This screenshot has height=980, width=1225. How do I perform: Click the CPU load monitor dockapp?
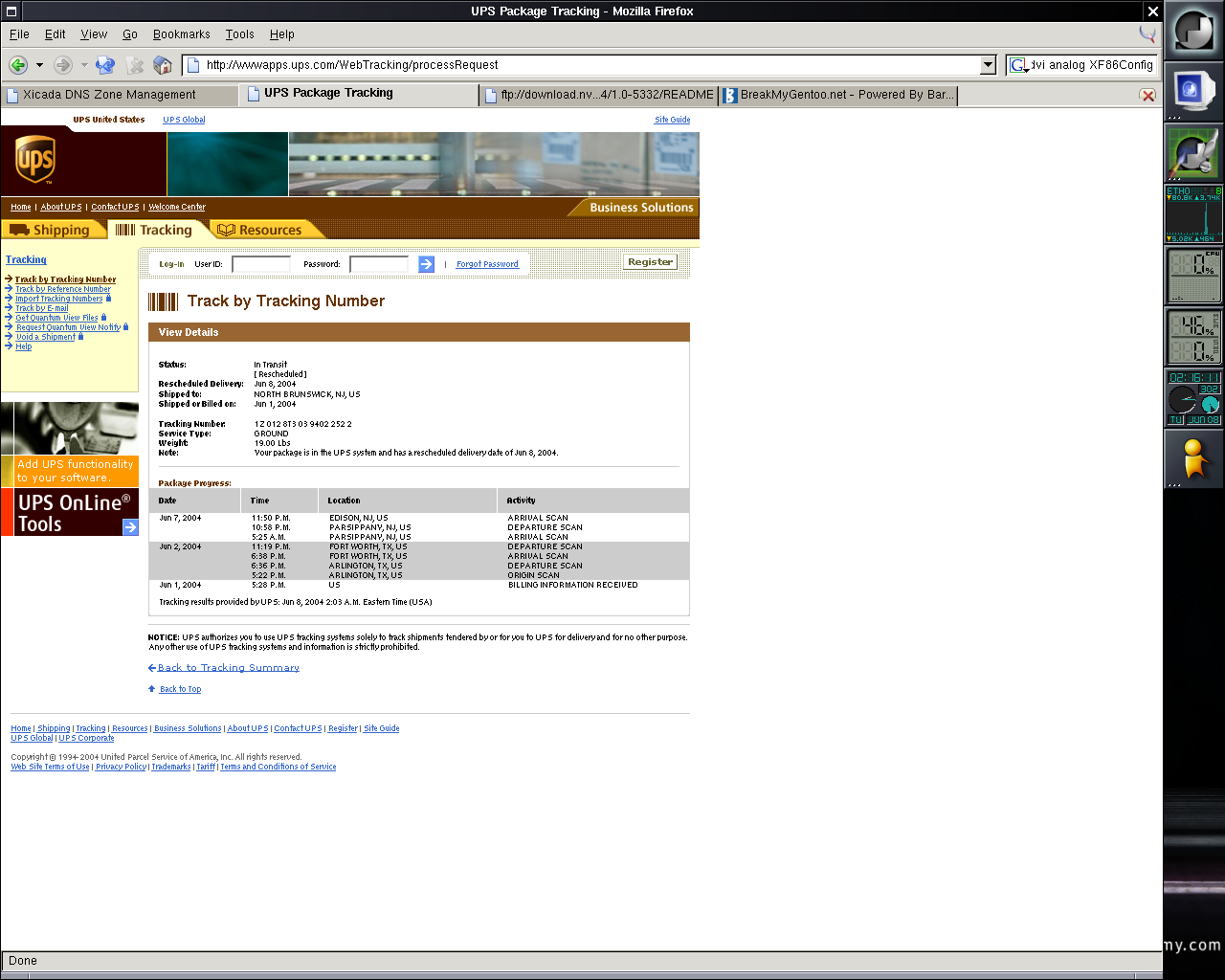pyautogui.click(x=1193, y=276)
